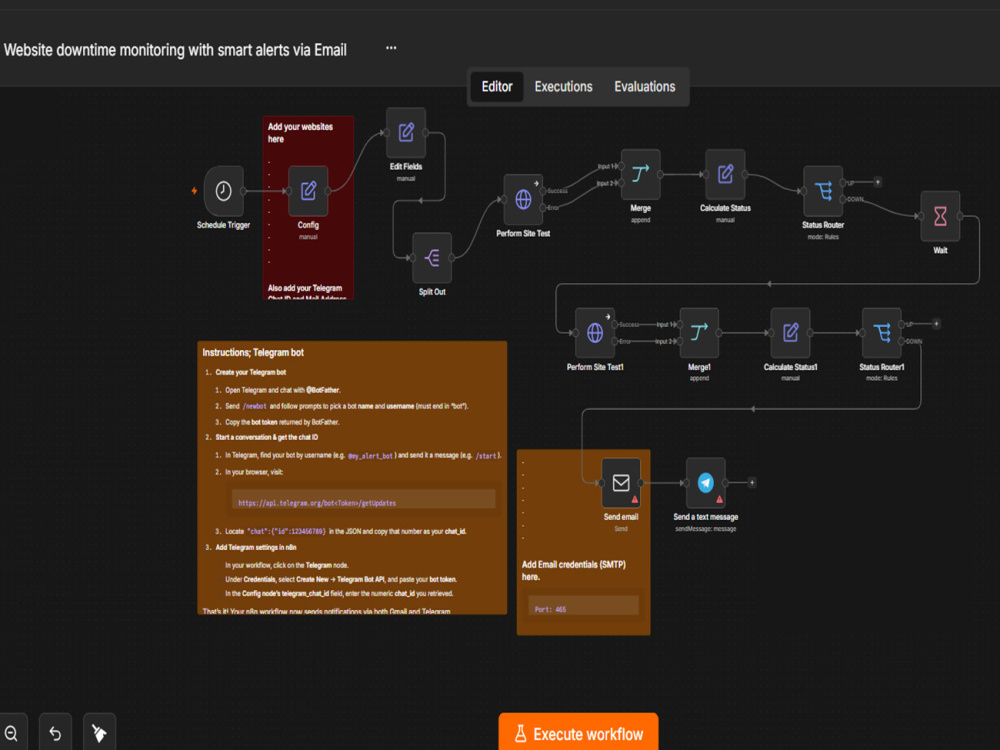Open the Config node
This screenshot has height=750, width=1000.
(x=308, y=191)
